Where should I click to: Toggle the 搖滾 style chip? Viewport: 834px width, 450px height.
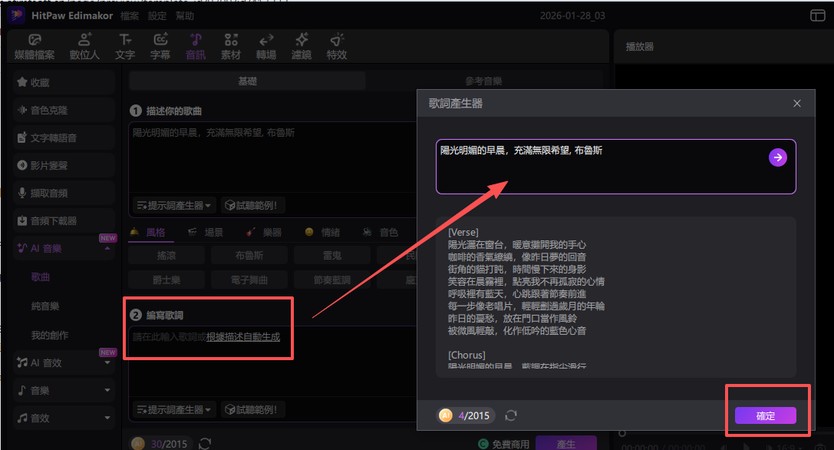[x=166, y=256]
